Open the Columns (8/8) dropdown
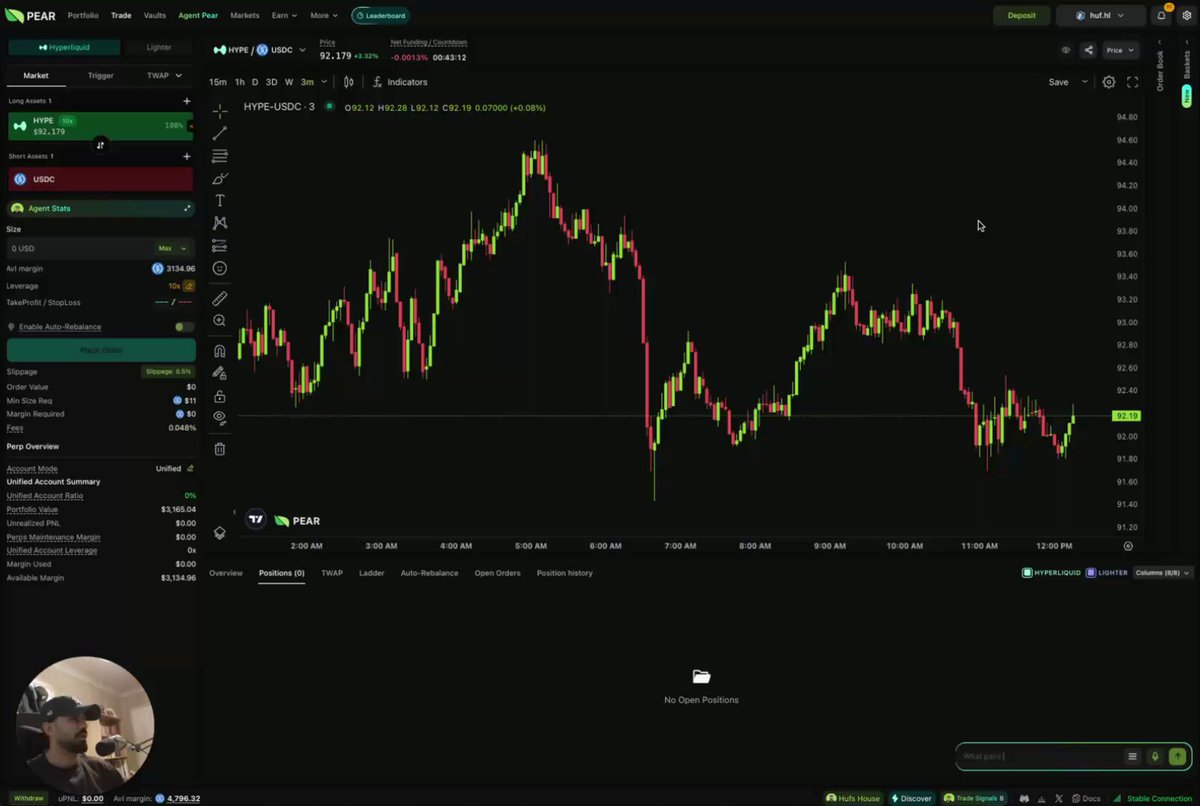The width and height of the screenshot is (1200, 806). [x=1164, y=573]
